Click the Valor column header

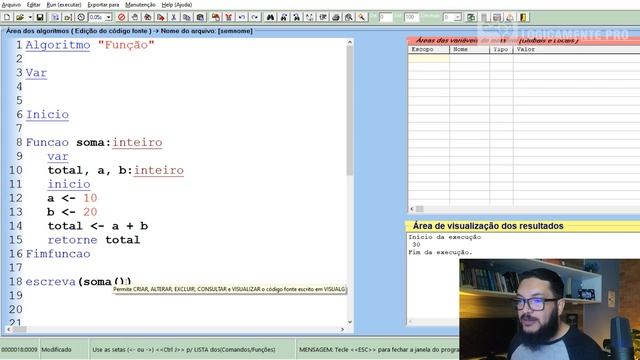point(576,49)
